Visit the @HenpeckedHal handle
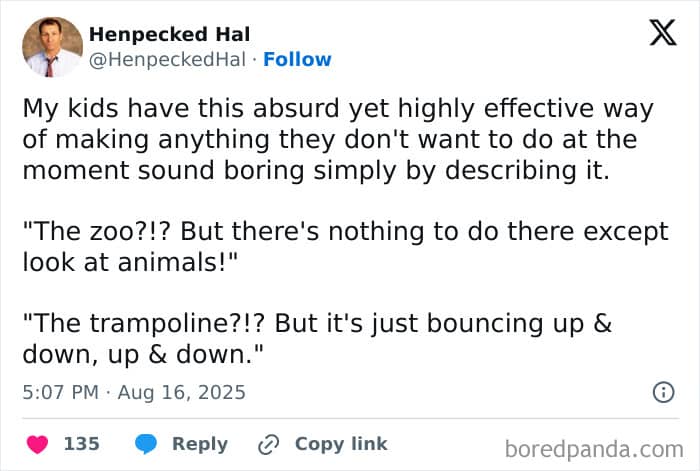This screenshot has height=471, width=700. pos(167,59)
